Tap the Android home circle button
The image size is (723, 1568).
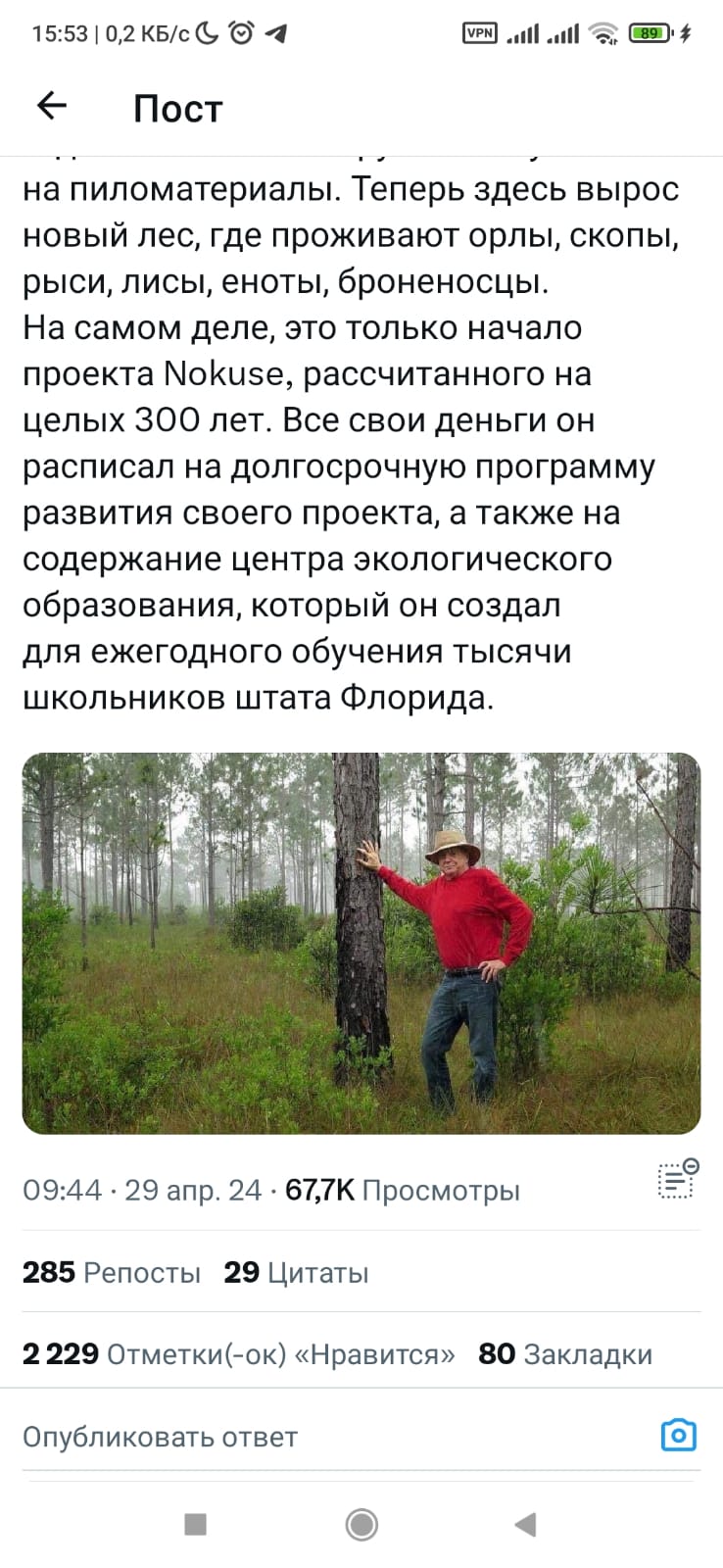(361, 1524)
